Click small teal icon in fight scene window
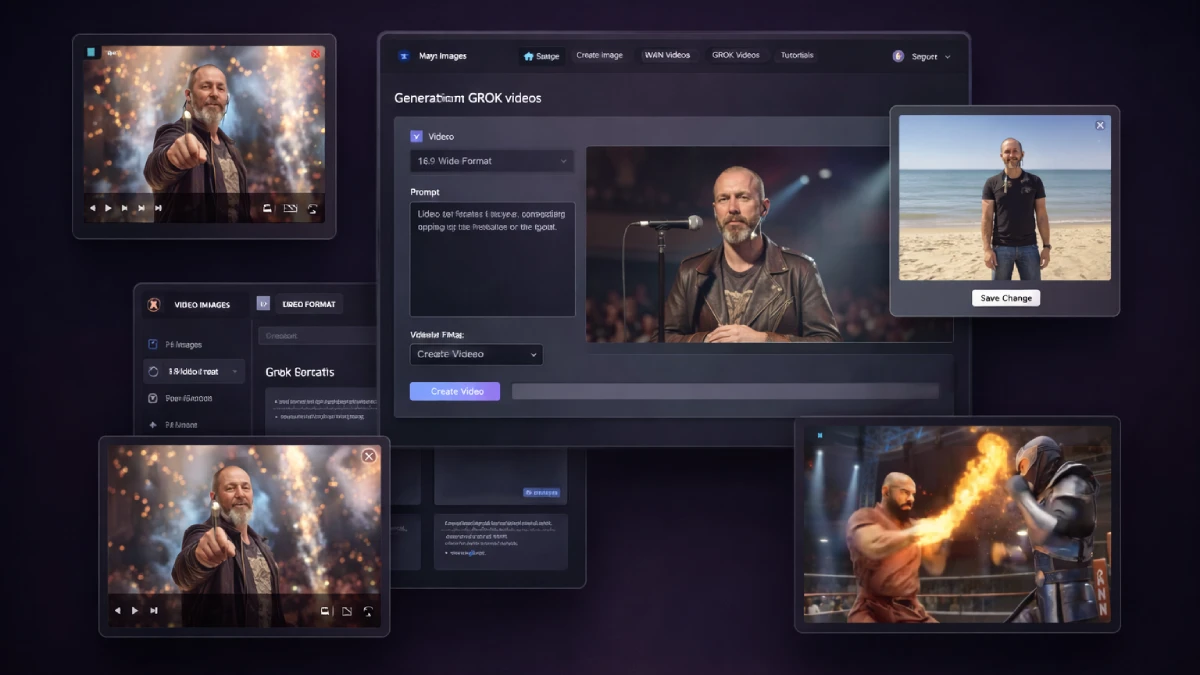The width and height of the screenshot is (1200, 675). click(818, 435)
